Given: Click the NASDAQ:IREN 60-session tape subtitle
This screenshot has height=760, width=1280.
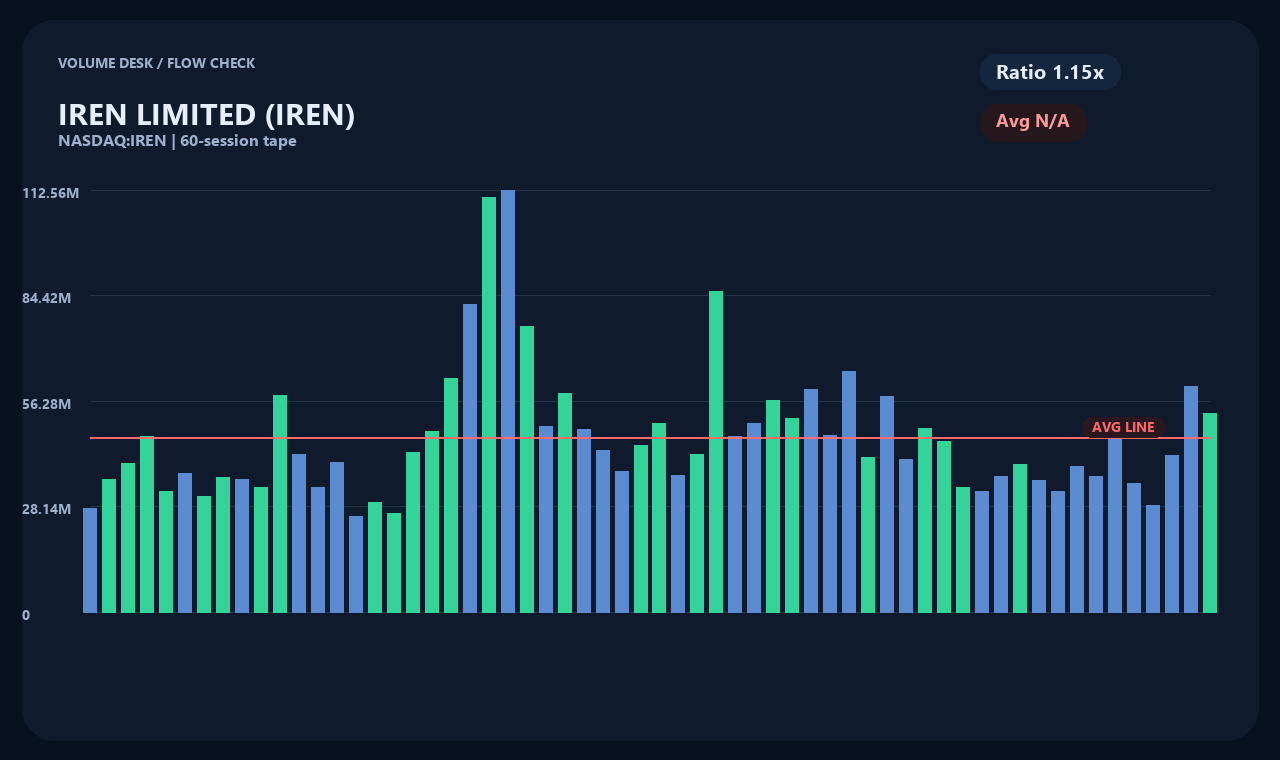Looking at the screenshot, I should pos(177,141).
